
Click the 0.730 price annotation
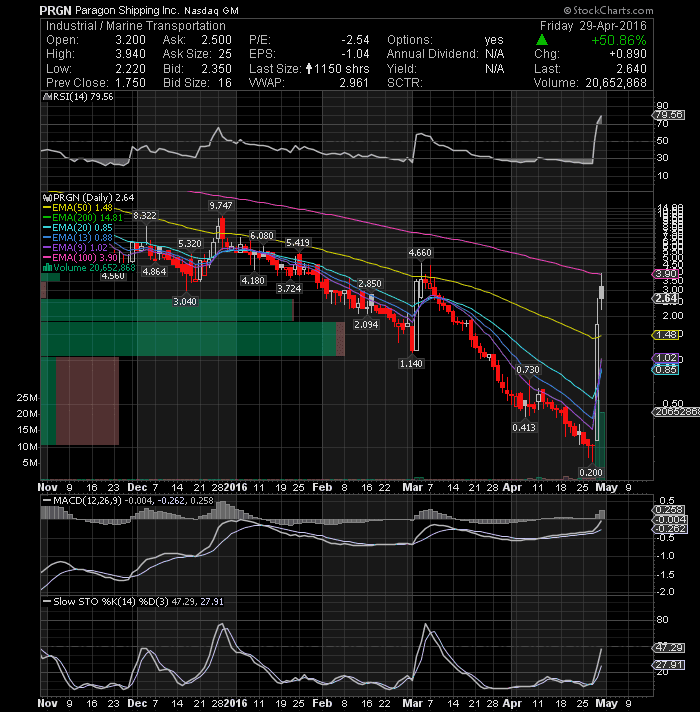[x=528, y=370]
